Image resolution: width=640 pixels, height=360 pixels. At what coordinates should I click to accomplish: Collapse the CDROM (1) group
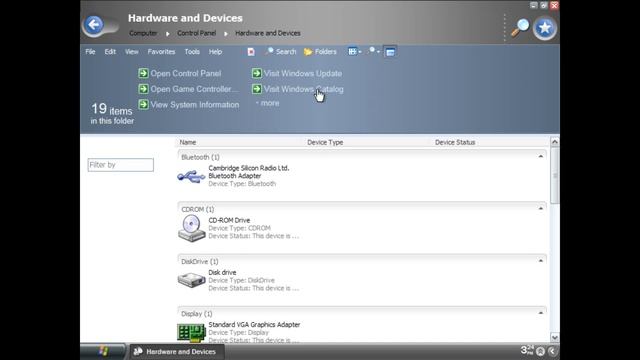[x=541, y=209]
